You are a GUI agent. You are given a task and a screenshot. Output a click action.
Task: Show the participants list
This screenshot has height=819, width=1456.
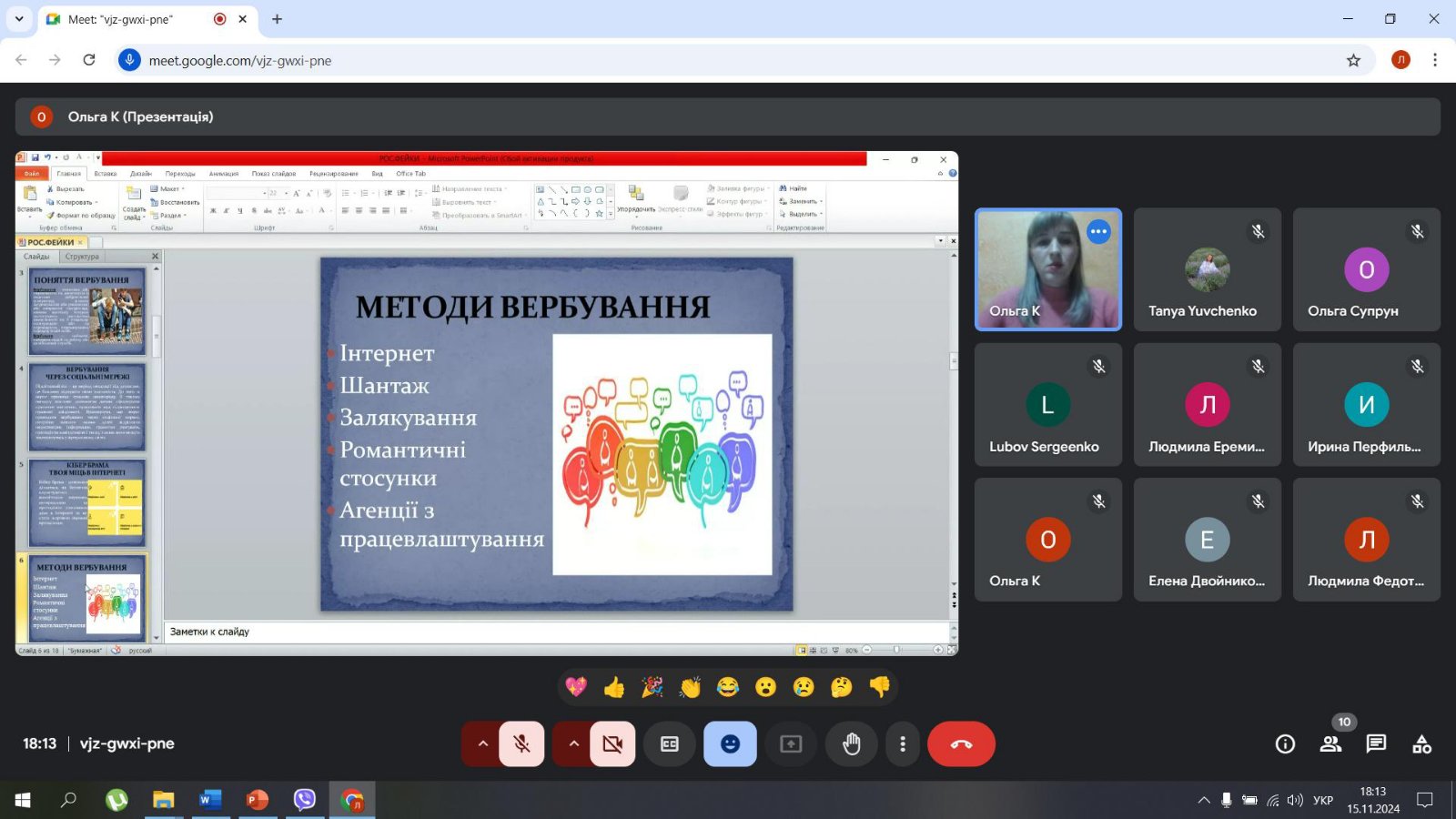(x=1330, y=743)
